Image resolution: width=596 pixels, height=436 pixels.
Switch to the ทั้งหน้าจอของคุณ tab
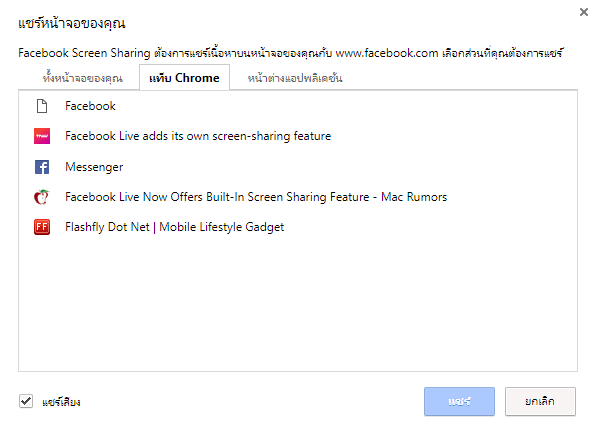[83, 78]
